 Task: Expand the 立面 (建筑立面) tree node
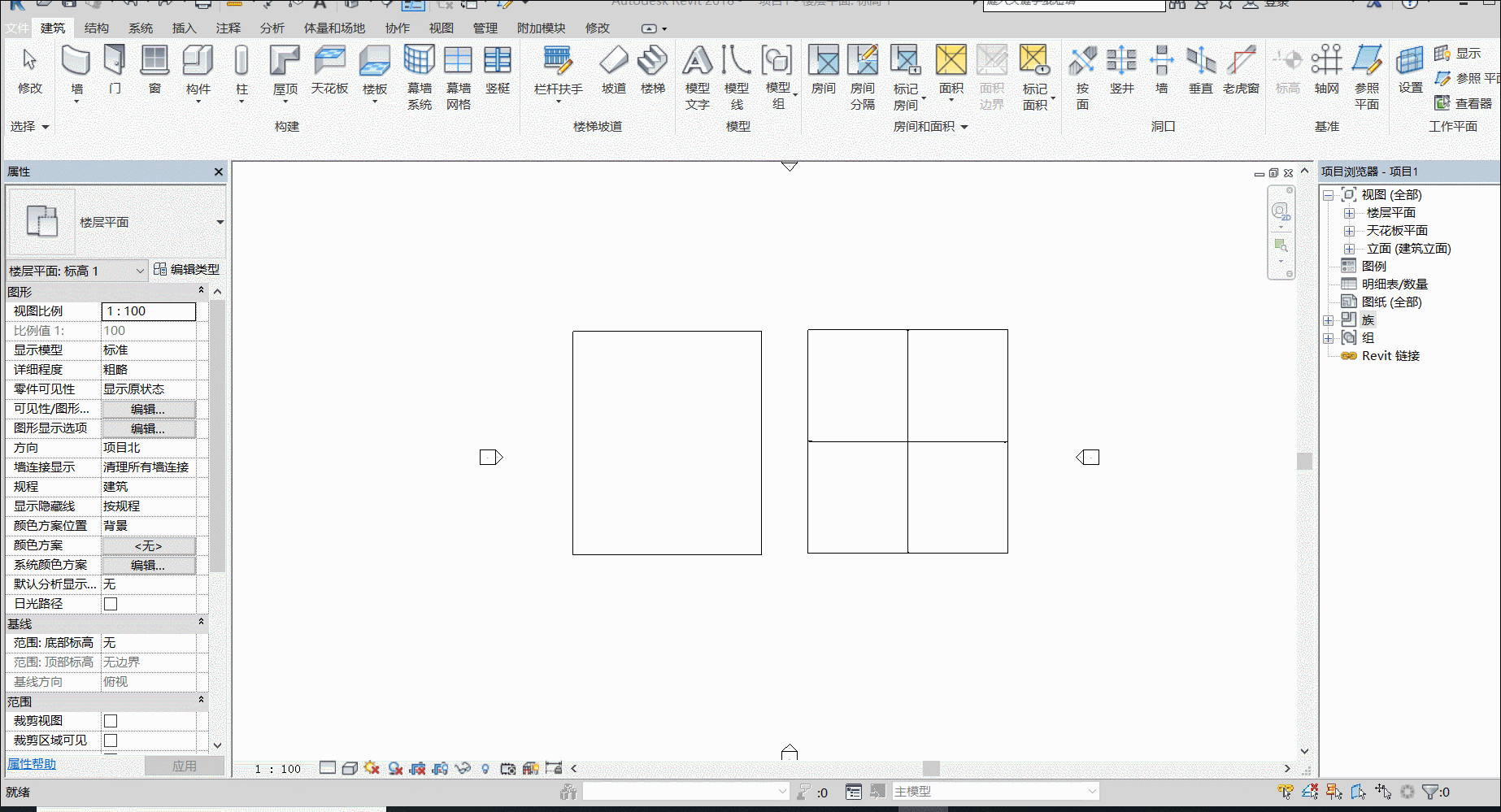point(1349,249)
